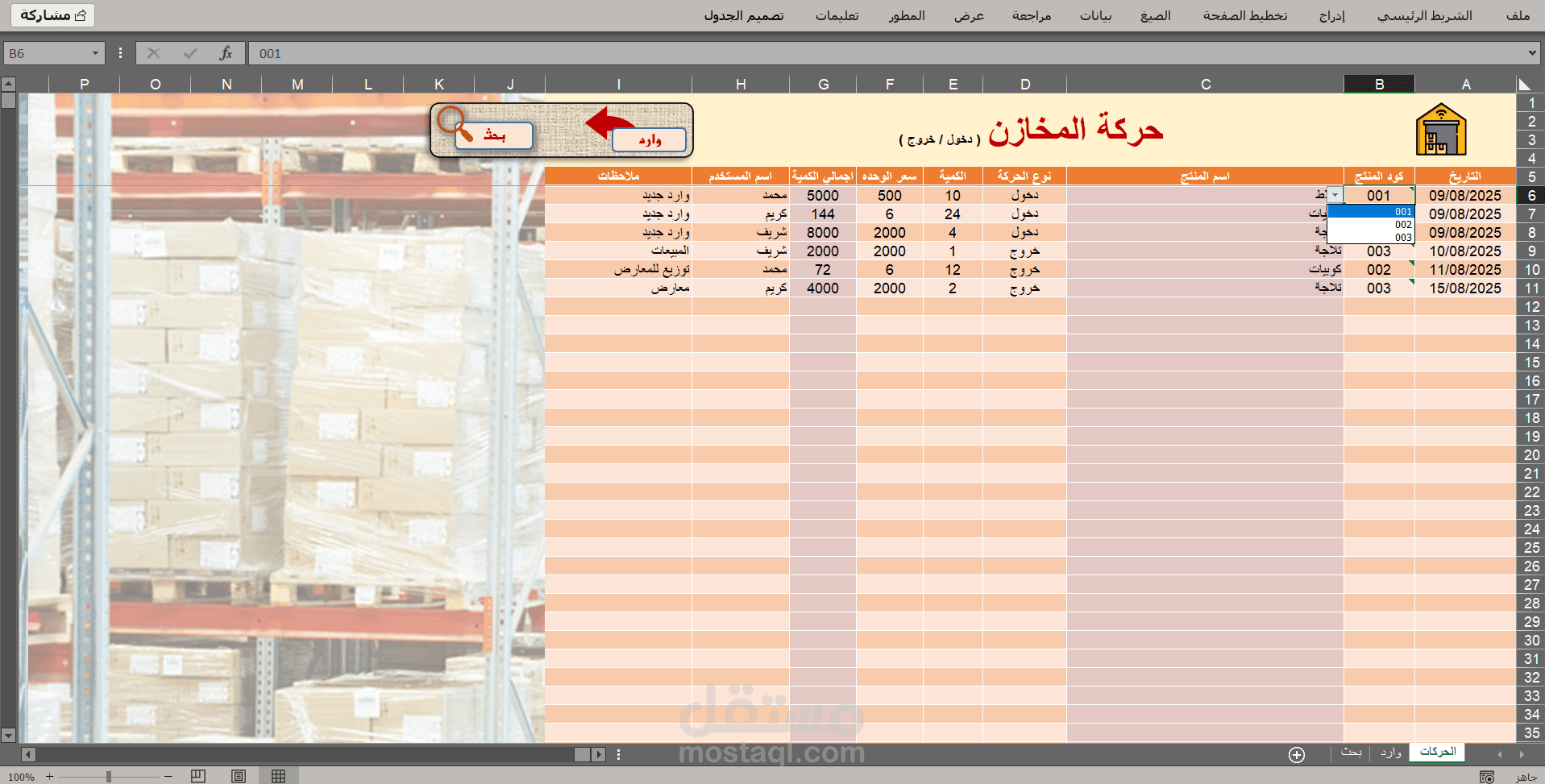Open the بيانات ribbon tab
The height and width of the screenshot is (784, 1545).
(x=1095, y=15)
